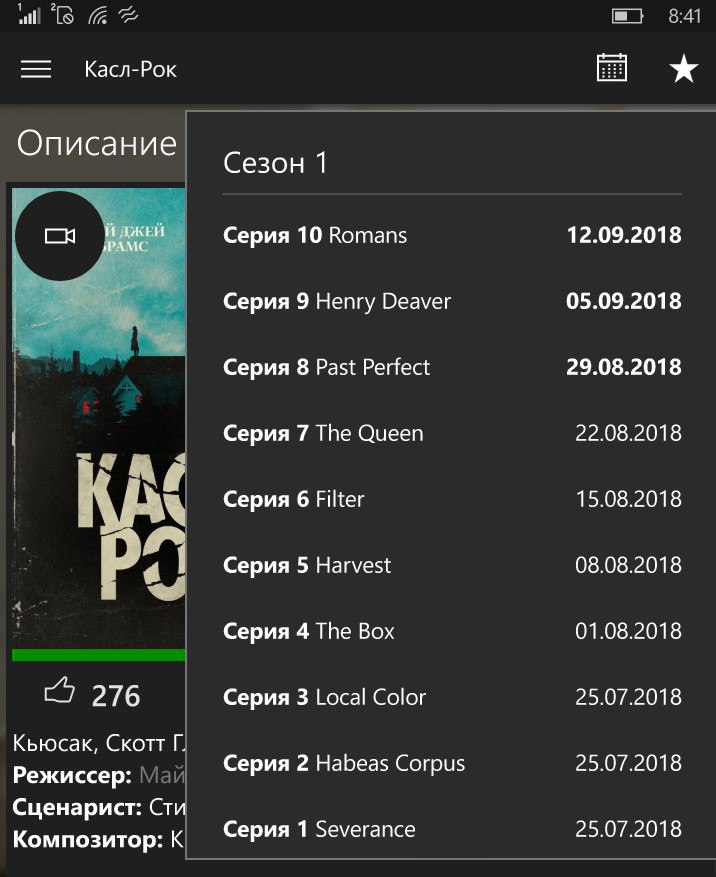Like the show with thumbs-up icon
716x877 pixels.
59,690
